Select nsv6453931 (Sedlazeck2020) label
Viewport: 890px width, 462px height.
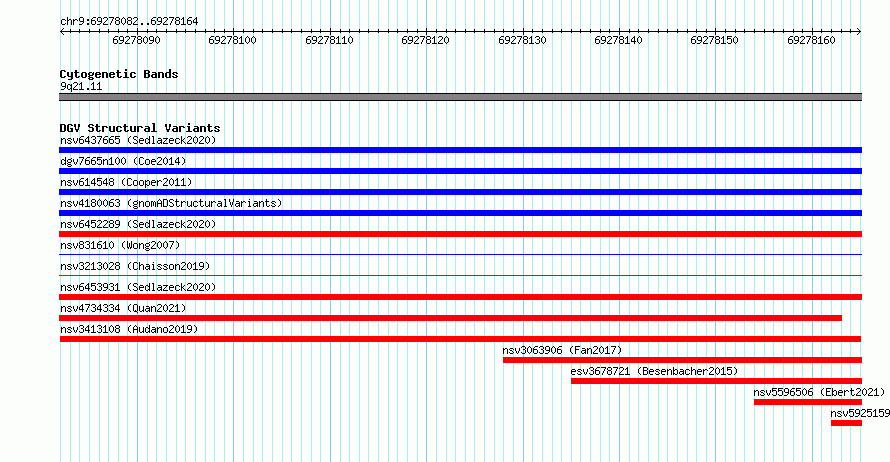pos(138,287)
